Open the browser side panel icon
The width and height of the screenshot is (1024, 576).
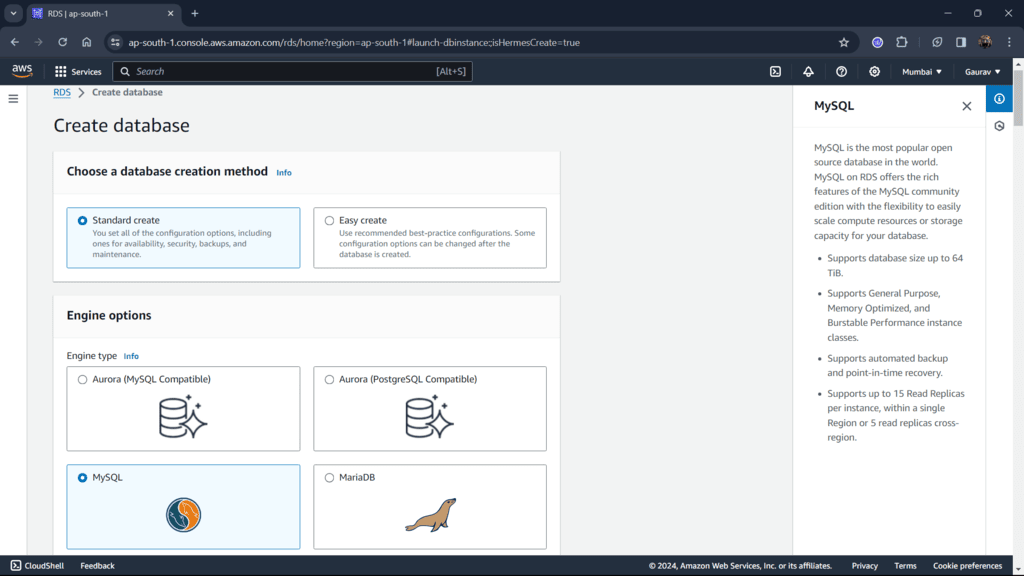pyautogui.click(x=961, y=42)
